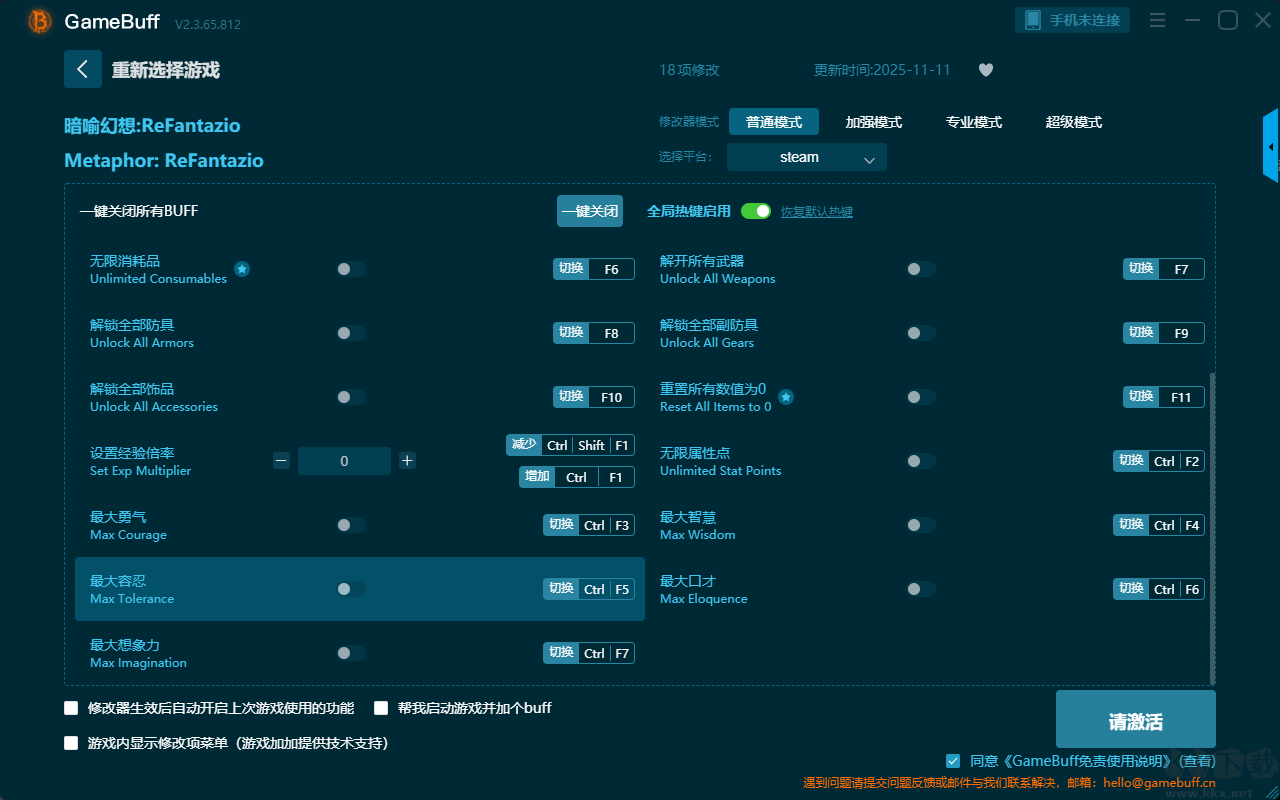Click the F10 hotkey for Unlock All Accessories
This screenshot has width=1280, height=800.
coord(594,397)
